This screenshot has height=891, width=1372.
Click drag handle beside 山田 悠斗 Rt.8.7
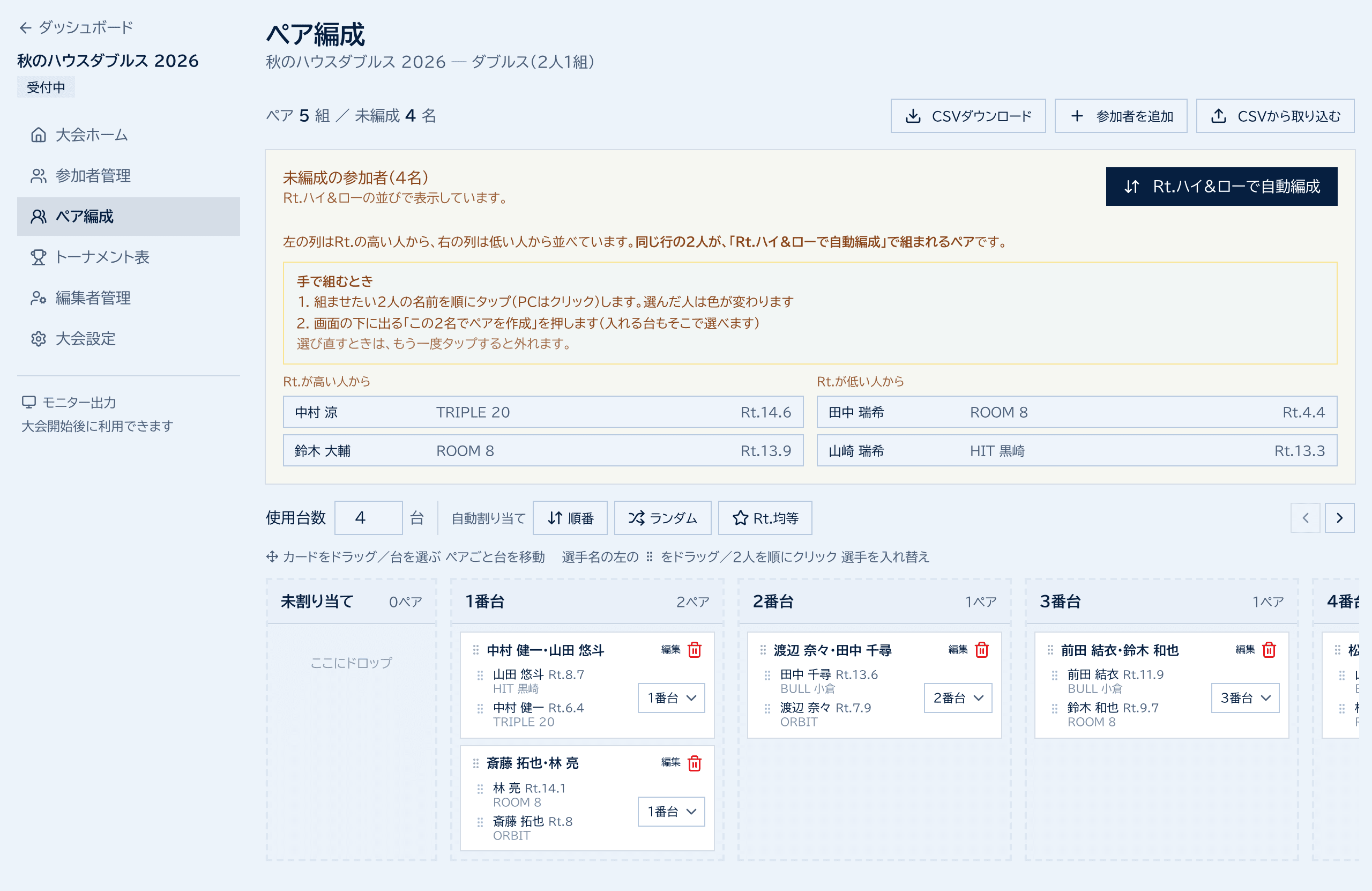(480, 675)
